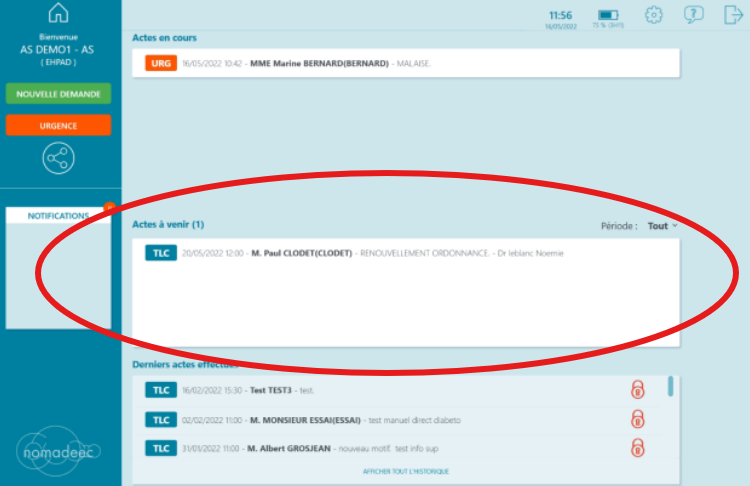Click the 11:56 clock display
This screenshot has height=486, width=750.
pos(560,15)
